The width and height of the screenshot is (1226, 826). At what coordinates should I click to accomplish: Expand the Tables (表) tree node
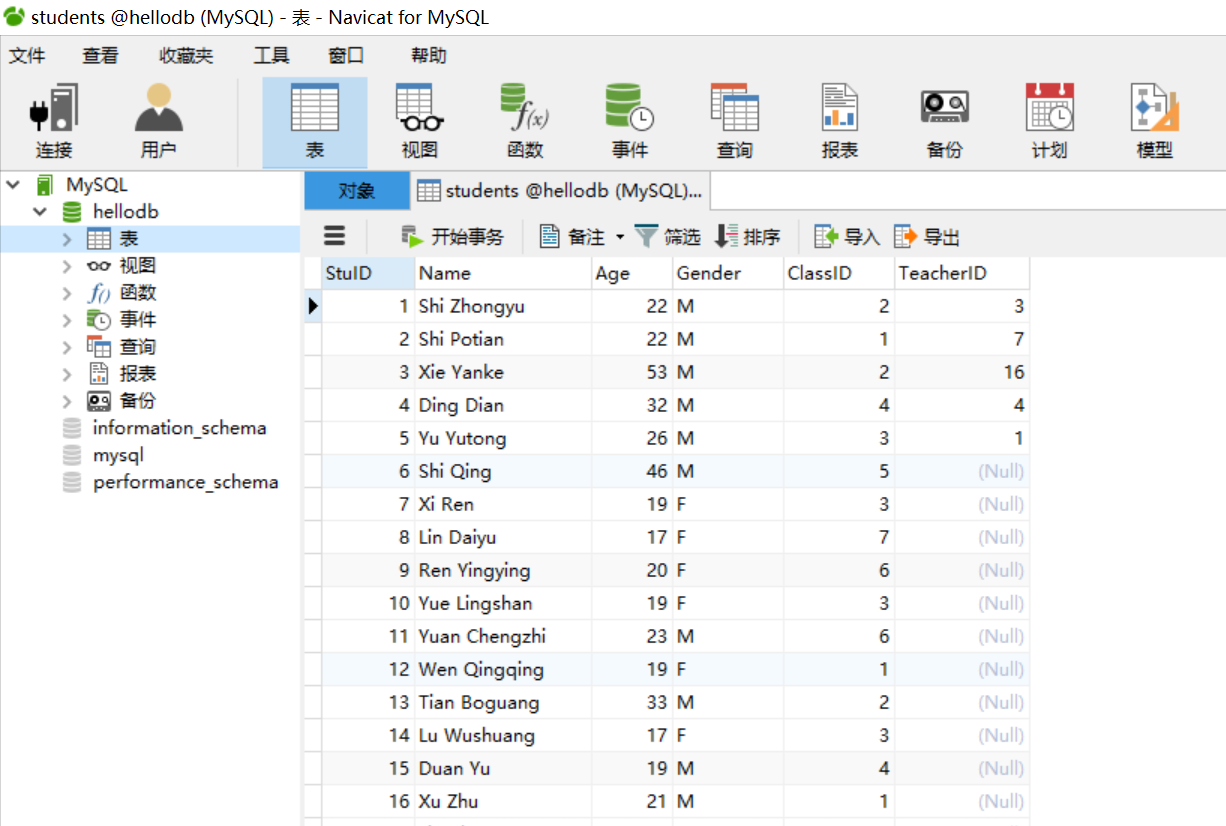coord(67,239)
